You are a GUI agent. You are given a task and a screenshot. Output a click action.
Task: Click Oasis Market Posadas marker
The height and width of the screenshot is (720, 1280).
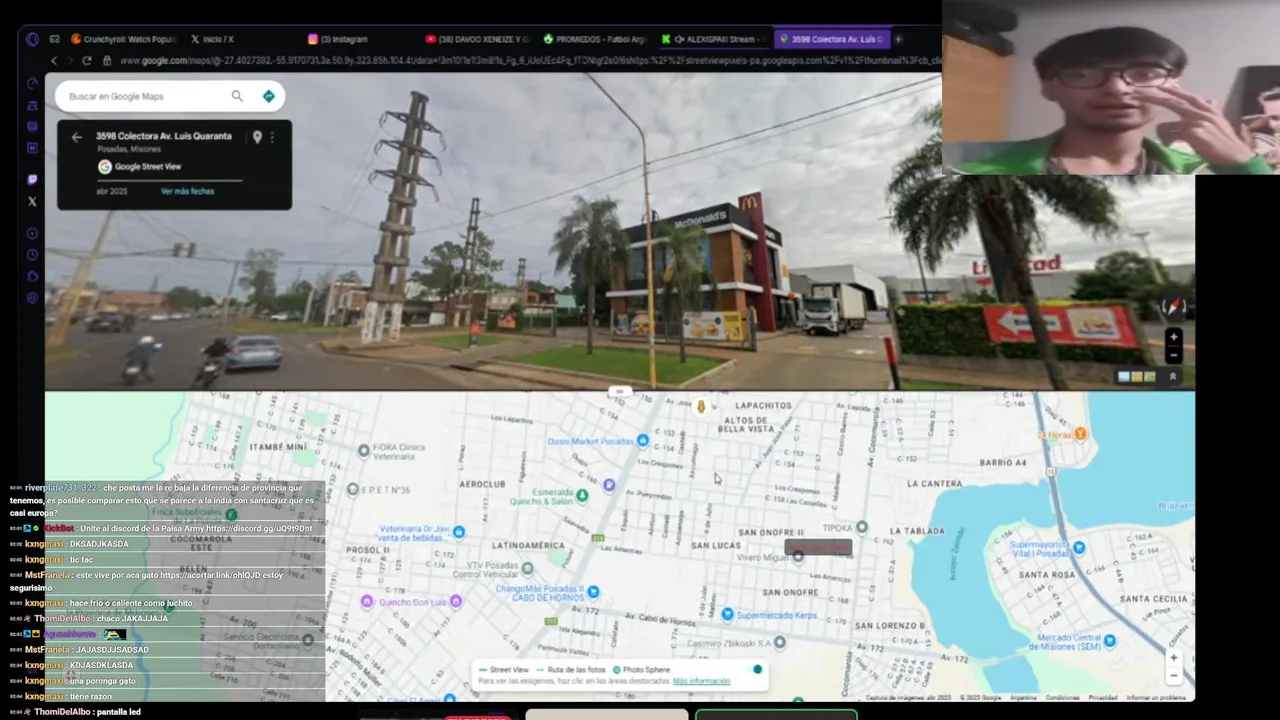[x=642, y=440]
